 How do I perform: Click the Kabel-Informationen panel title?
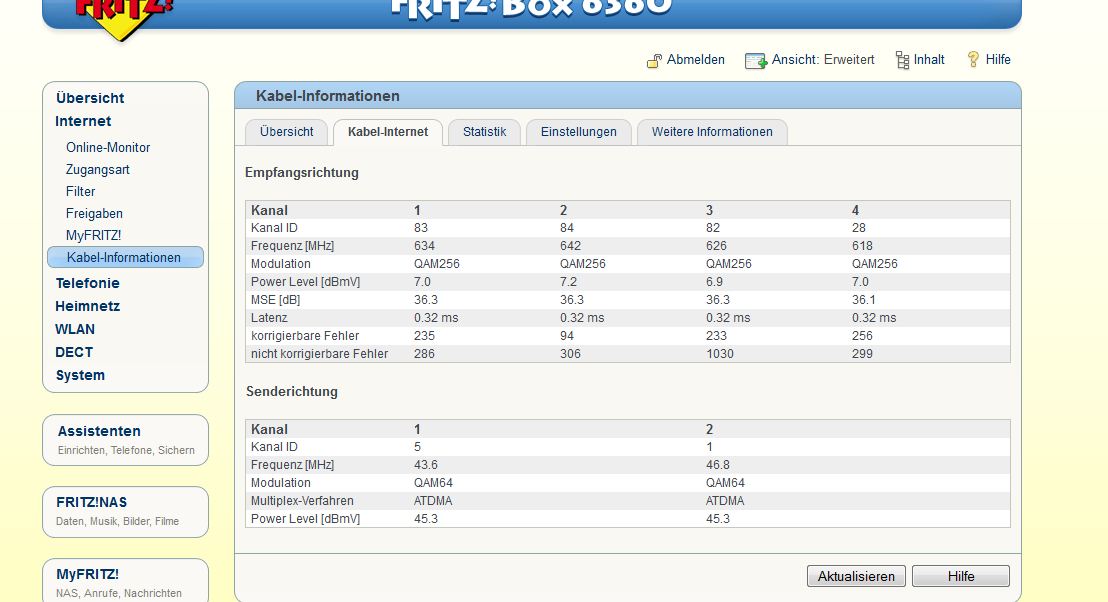(328, 96)
